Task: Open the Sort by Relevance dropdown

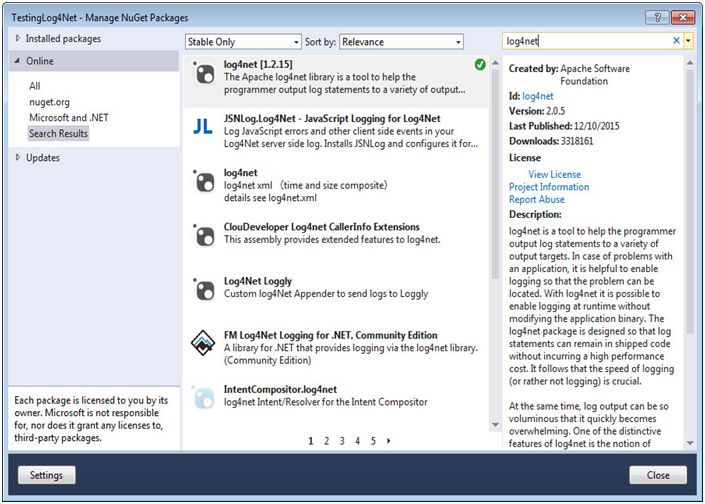Action: [x=401, y=42]
